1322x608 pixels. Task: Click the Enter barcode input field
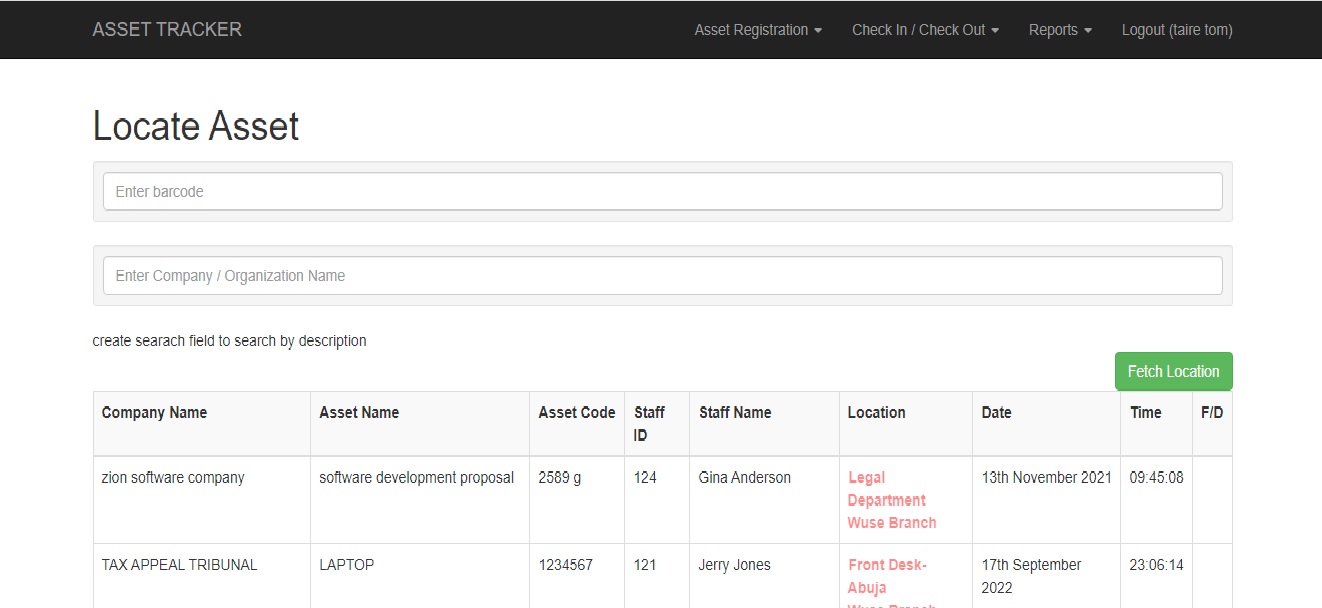[662, 191]
